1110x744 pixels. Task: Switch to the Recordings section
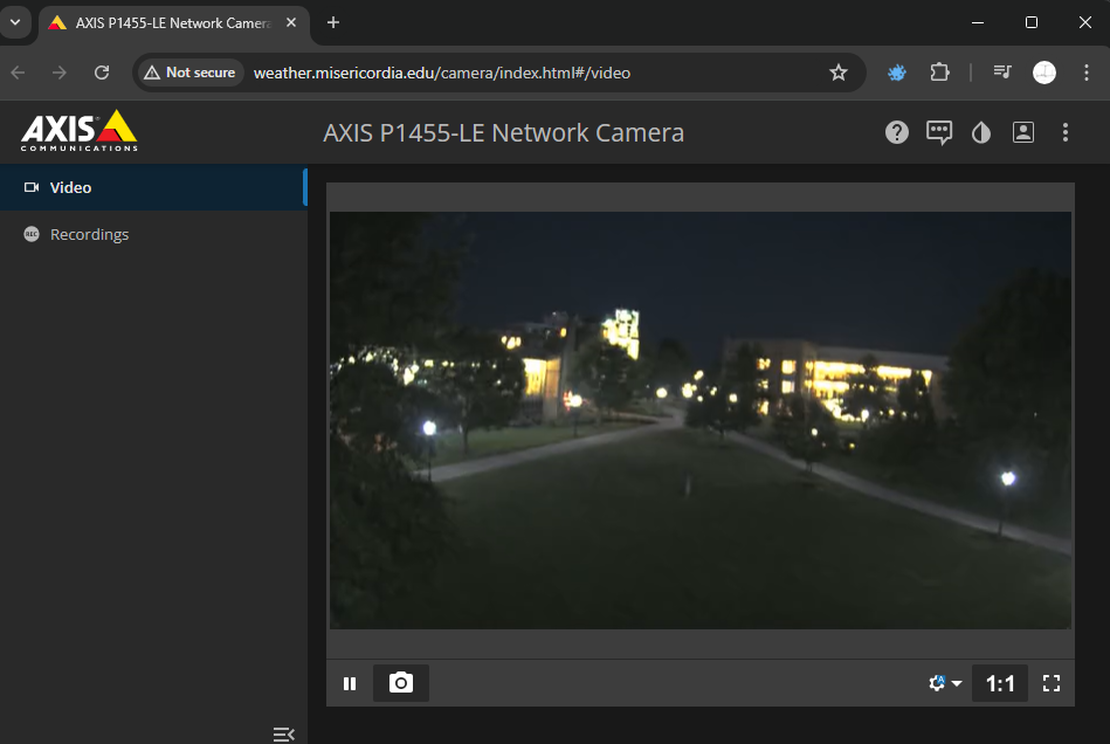[90, 233]
